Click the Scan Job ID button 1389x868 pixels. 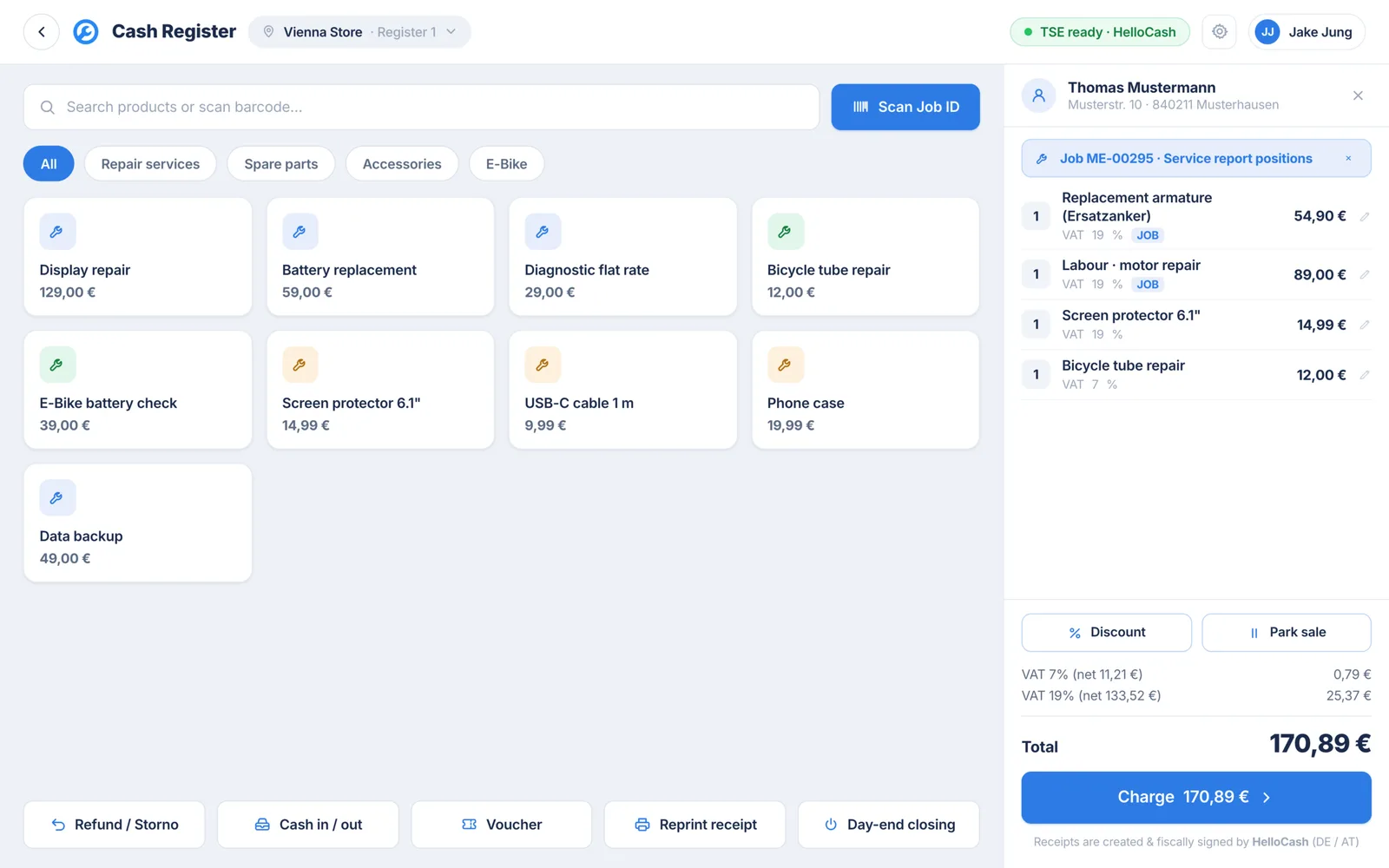(x=905, y=107)
